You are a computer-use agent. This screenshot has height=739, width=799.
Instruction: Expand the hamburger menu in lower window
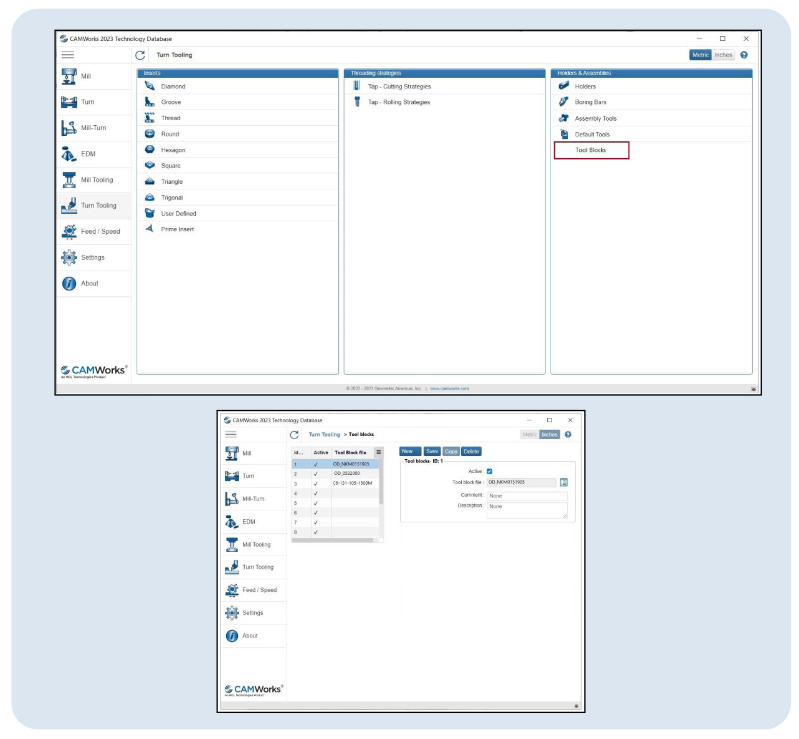[x=231, y=435]
